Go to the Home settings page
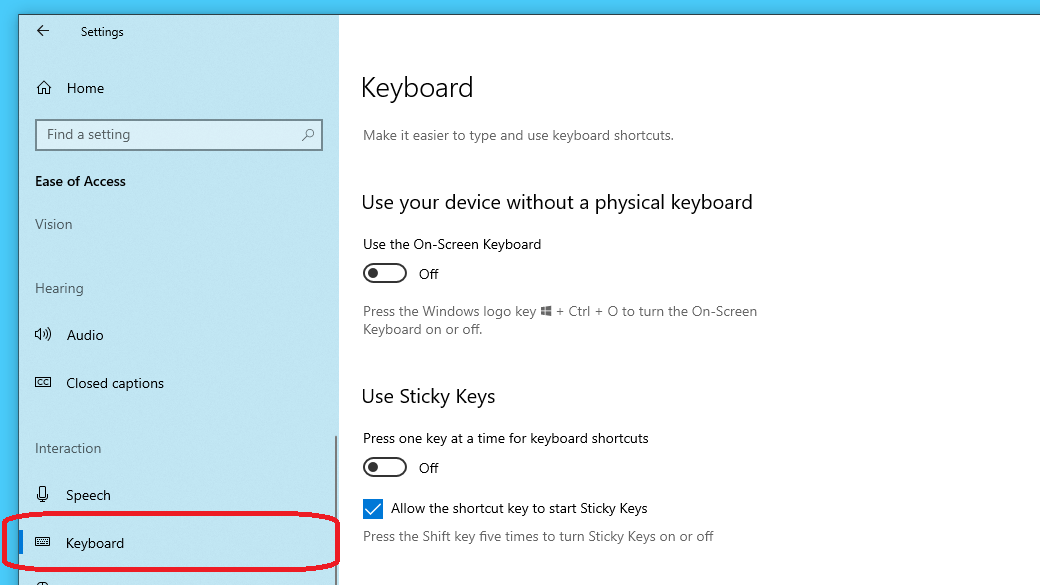The image size is (1040, 585). coord(85,88)
